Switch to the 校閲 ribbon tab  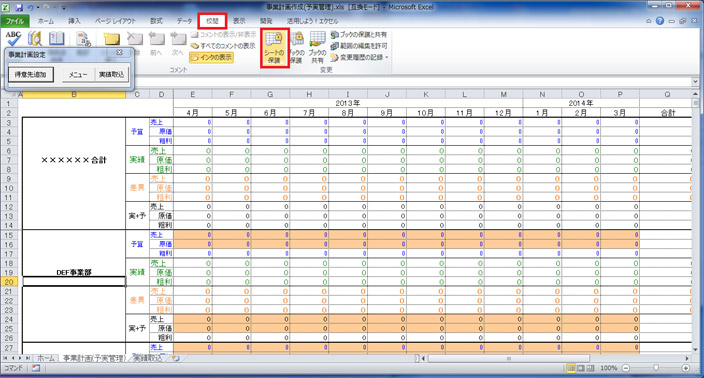point(212,21)
